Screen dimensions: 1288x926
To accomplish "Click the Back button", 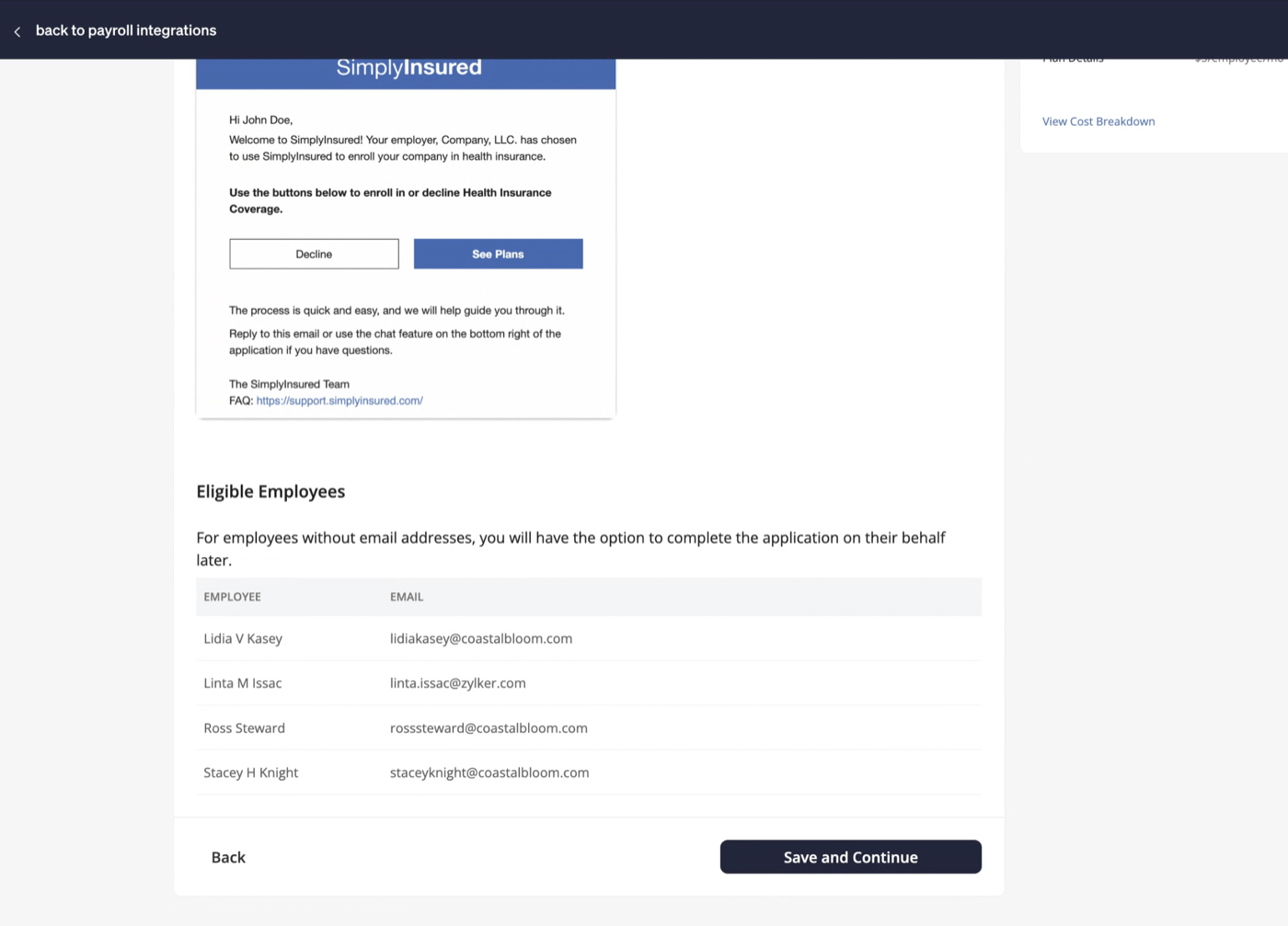I will pyautogui.click(x=228, y=857).
